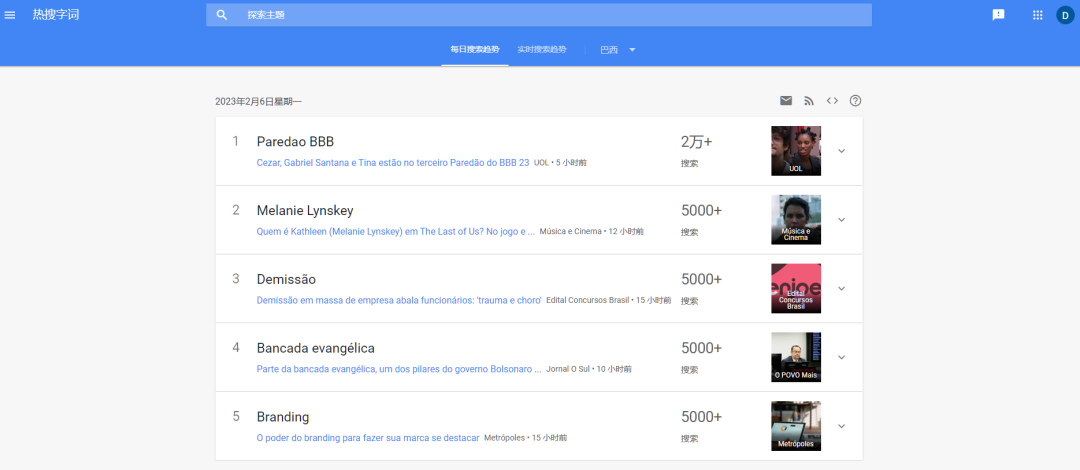Open article 'Parte da bancada evangélica'
The height and width of the screenshot is (470, 1080).
[x=399, y=369]
